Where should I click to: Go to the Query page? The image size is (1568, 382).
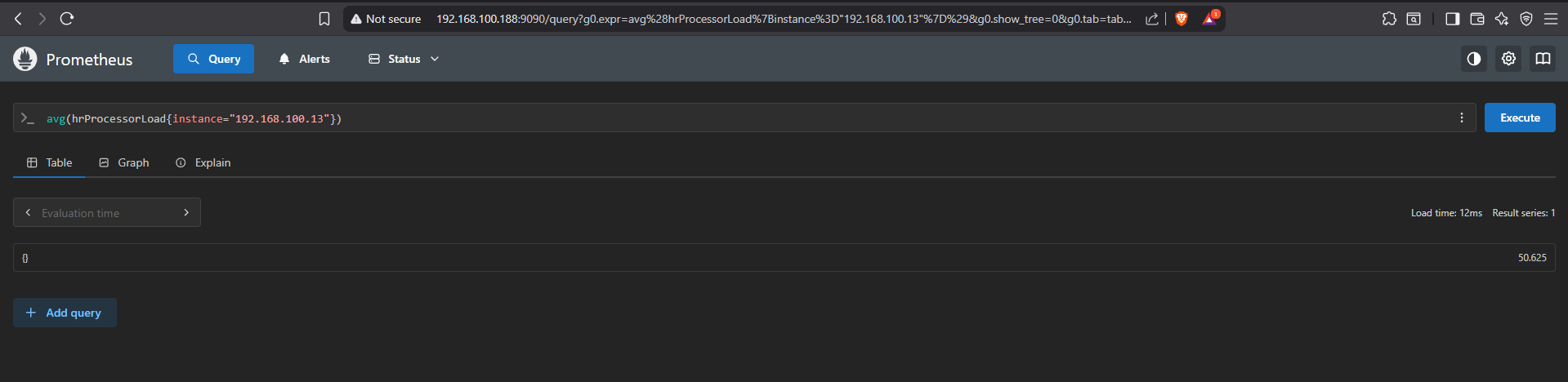click(213, 59)
